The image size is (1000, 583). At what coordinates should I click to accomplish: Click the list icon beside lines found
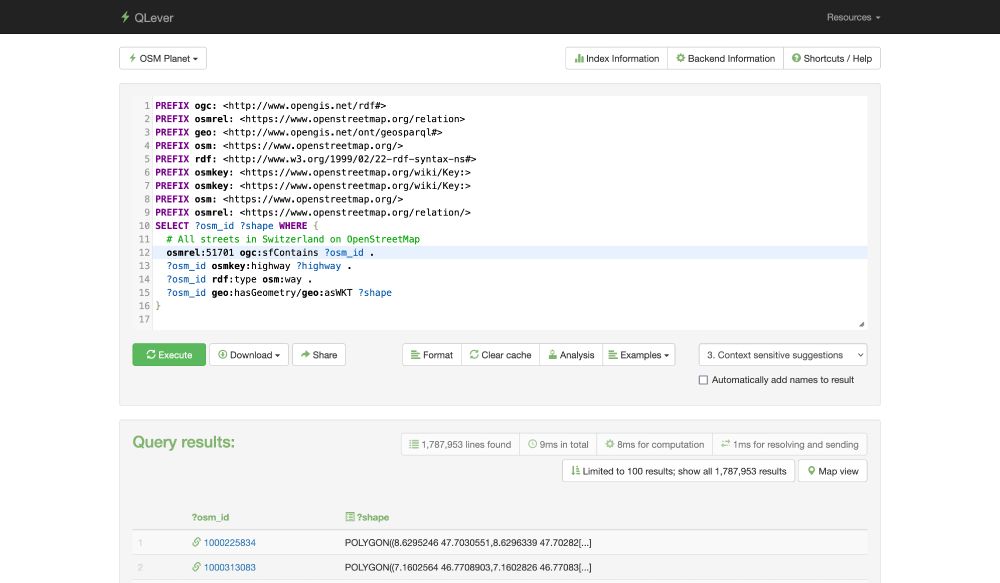coord(414,445)
